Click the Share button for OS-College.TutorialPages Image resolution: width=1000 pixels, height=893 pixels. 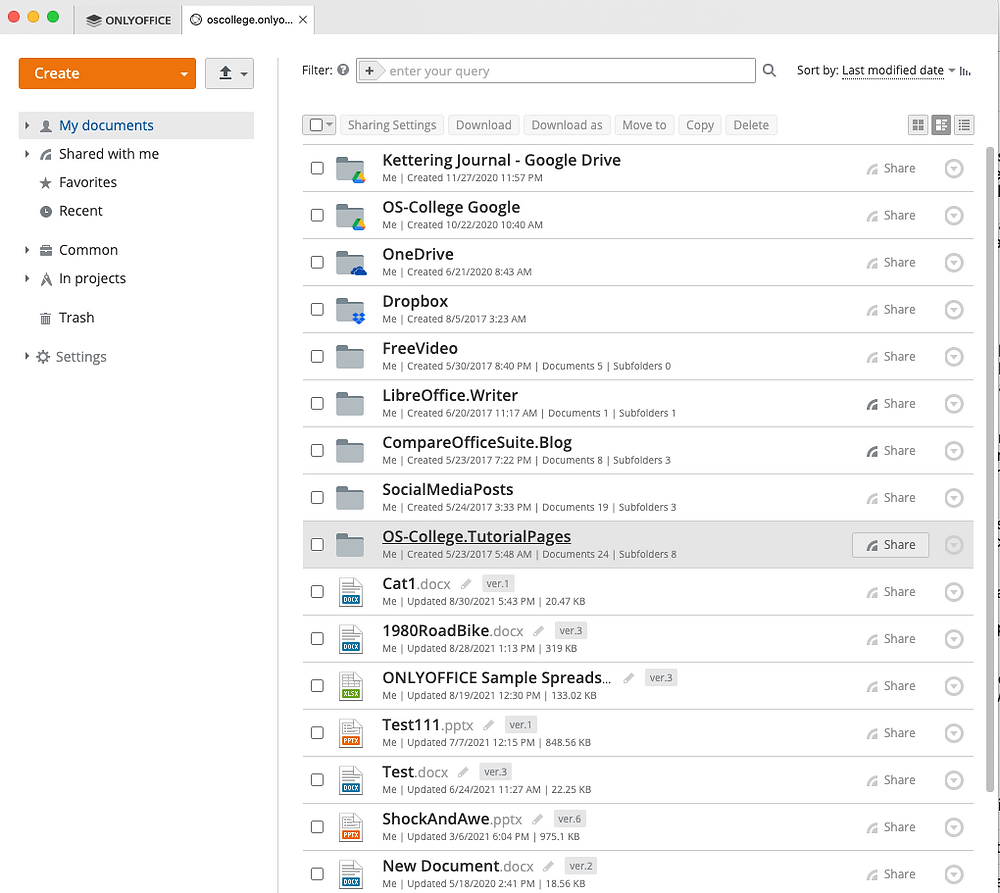point(890,544)
